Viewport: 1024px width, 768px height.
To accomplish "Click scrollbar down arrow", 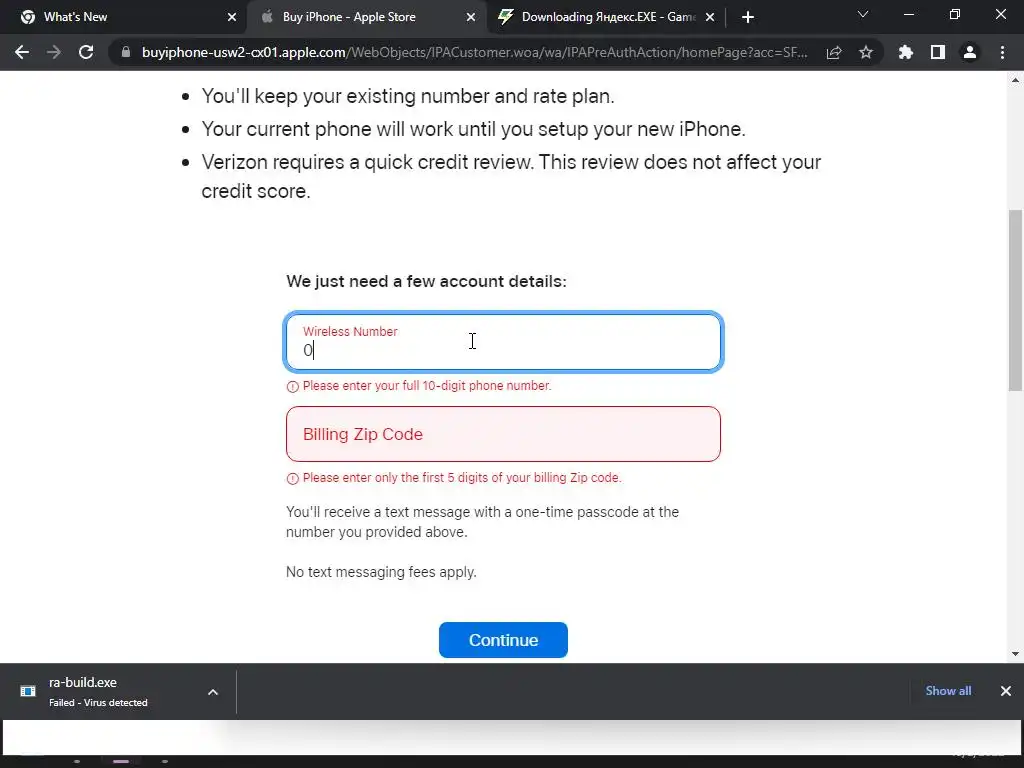I will pos(1016,654).
